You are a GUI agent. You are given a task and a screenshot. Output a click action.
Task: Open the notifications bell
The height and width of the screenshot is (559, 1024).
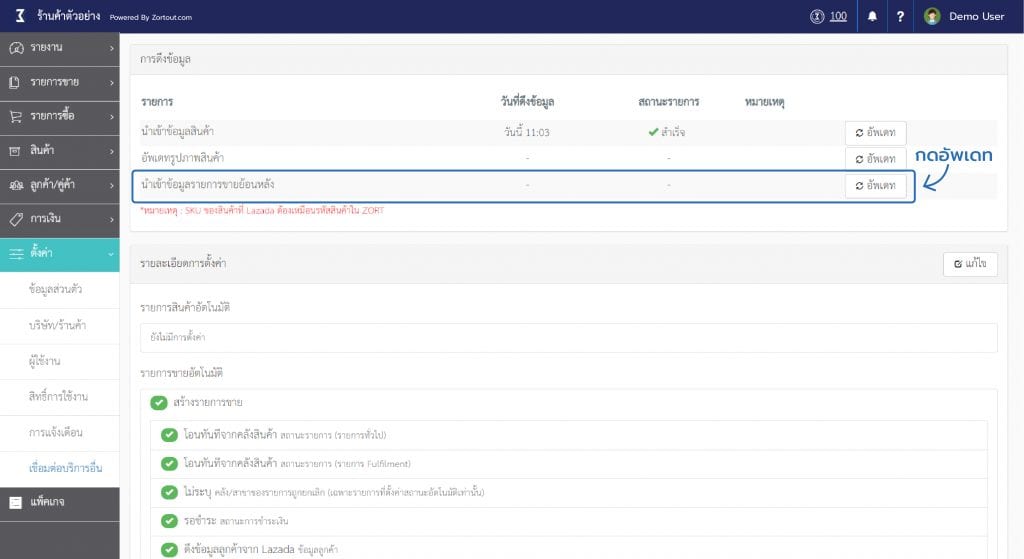872,16
